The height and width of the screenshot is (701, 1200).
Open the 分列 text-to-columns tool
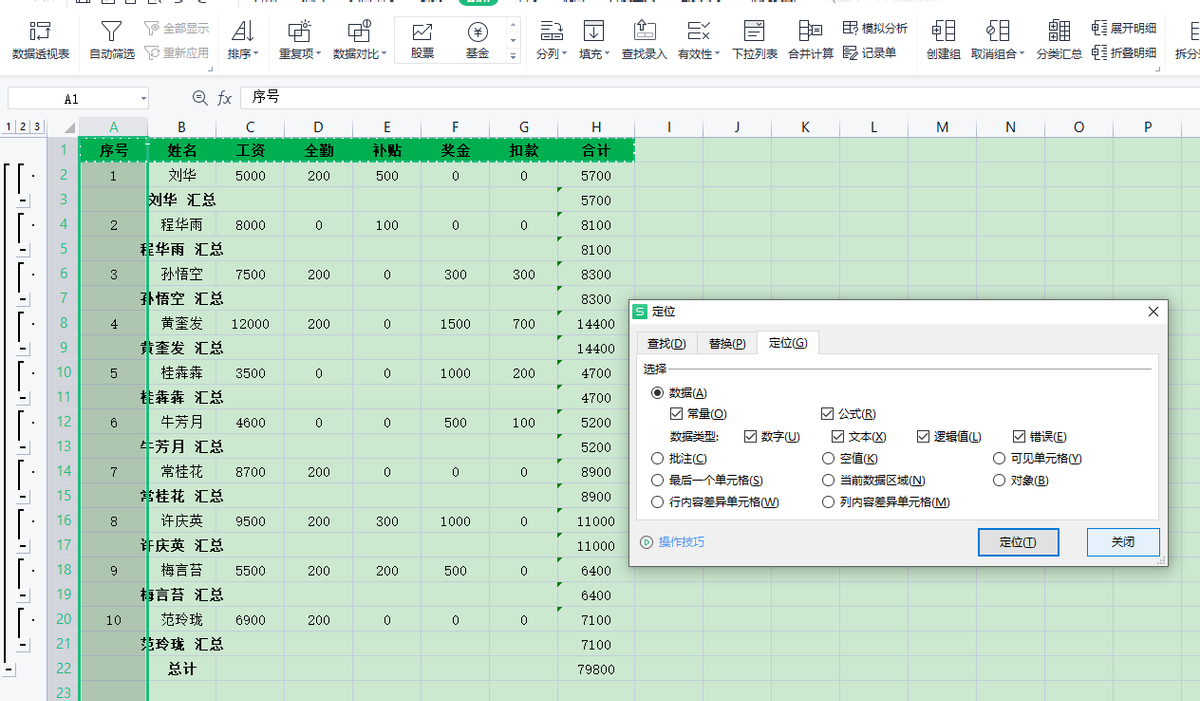[551, 41]
